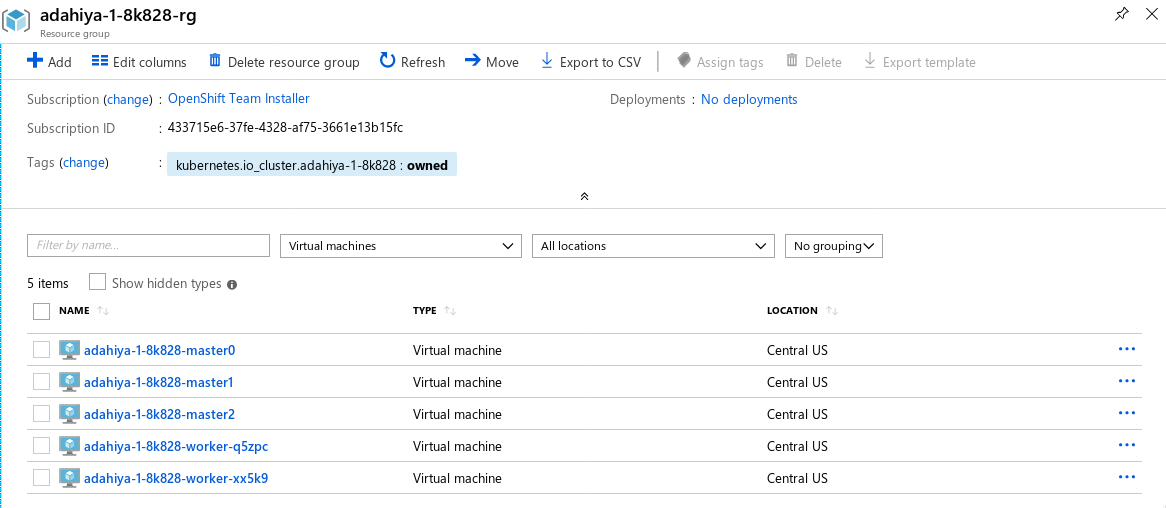Open more options for master0 row
1166x508 pixels.
click(1127, 349)
